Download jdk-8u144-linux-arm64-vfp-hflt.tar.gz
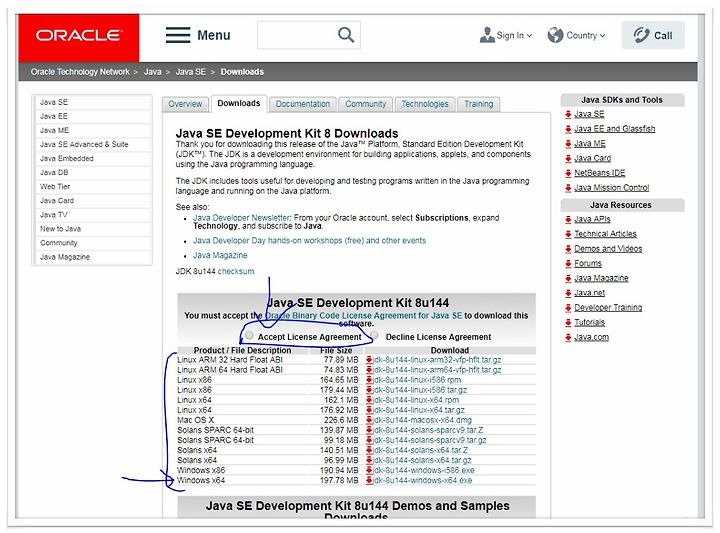720x533 pixels. [437, 370]
